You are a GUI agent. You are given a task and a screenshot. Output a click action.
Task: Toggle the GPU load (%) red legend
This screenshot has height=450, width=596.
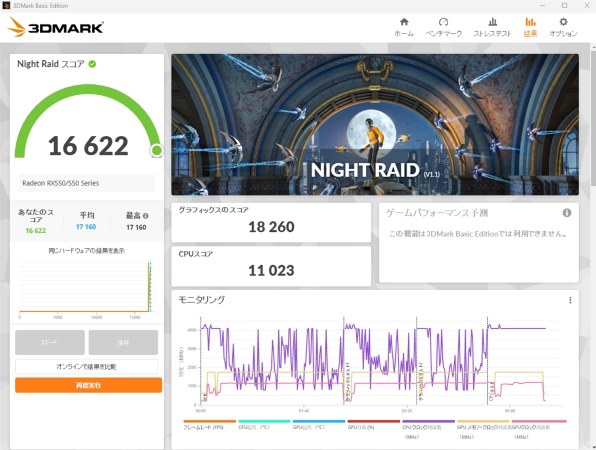[x=374, y=425]
